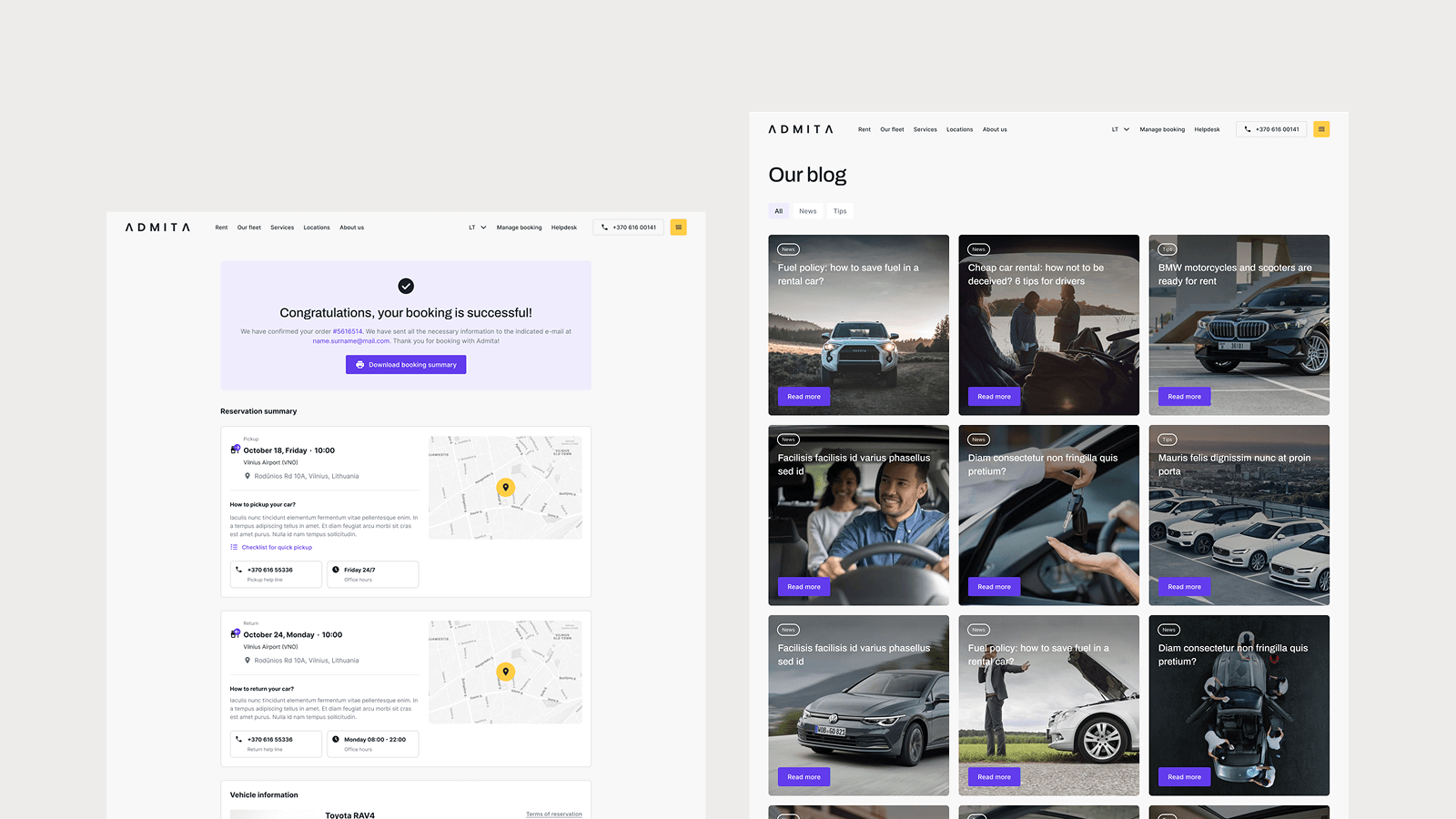Open Locations menu on blog page
The width and height of the screenshot is (1456, 819).
959,129
